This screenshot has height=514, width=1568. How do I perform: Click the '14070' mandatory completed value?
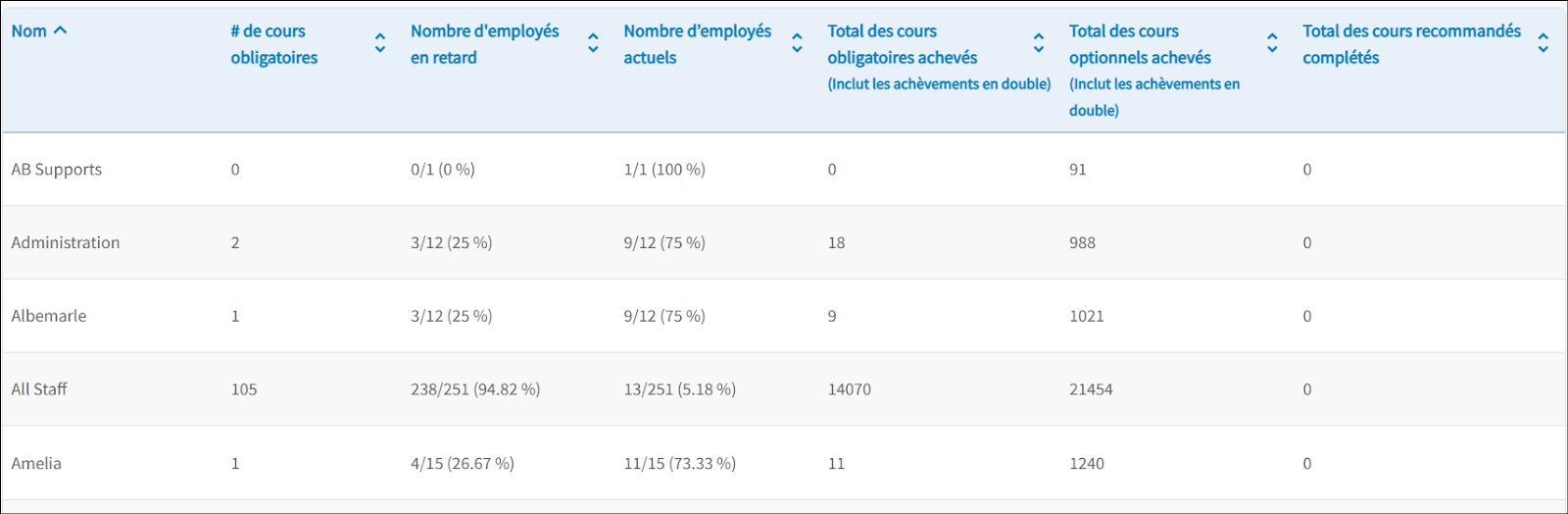point(850,389)
